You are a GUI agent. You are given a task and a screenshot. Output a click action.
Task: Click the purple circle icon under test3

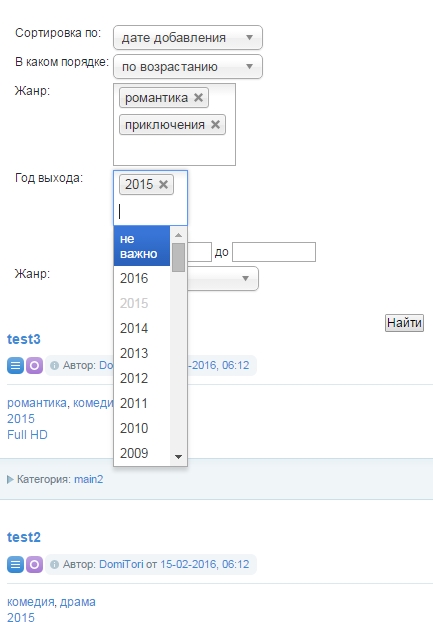tap(34, 365)
